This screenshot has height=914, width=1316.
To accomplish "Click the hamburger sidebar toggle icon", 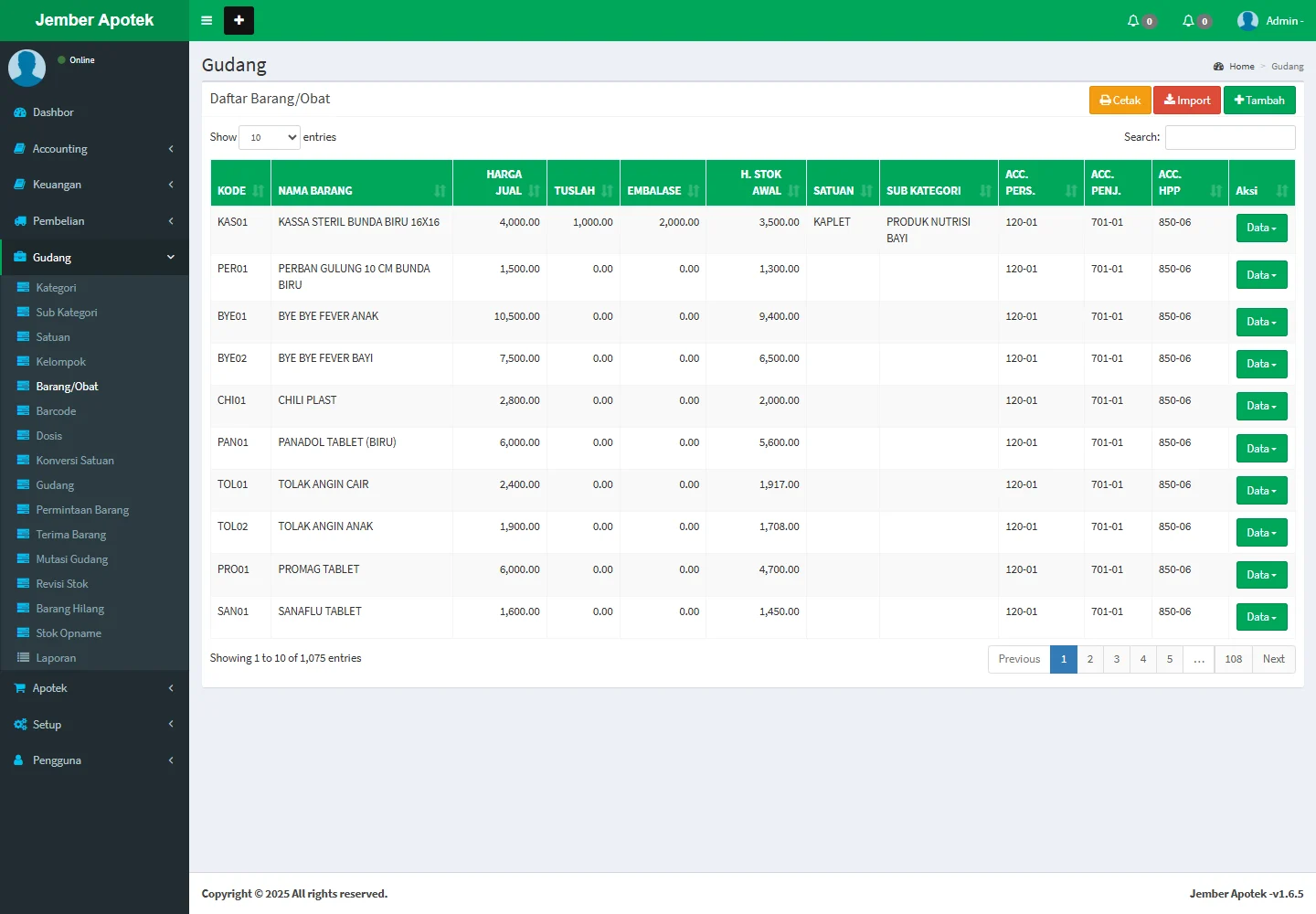I will (207, 20).
